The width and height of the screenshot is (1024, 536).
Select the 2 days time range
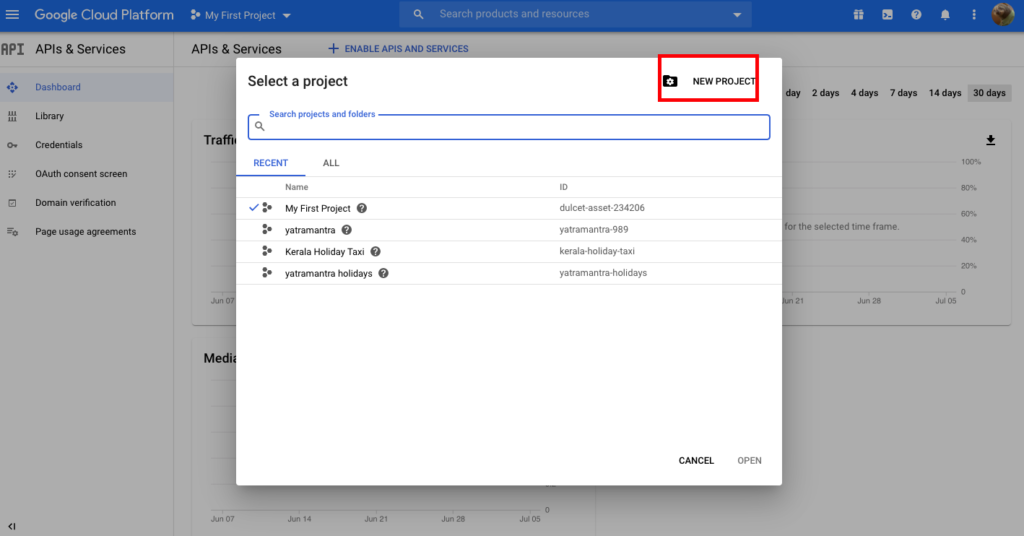(825, 93)
